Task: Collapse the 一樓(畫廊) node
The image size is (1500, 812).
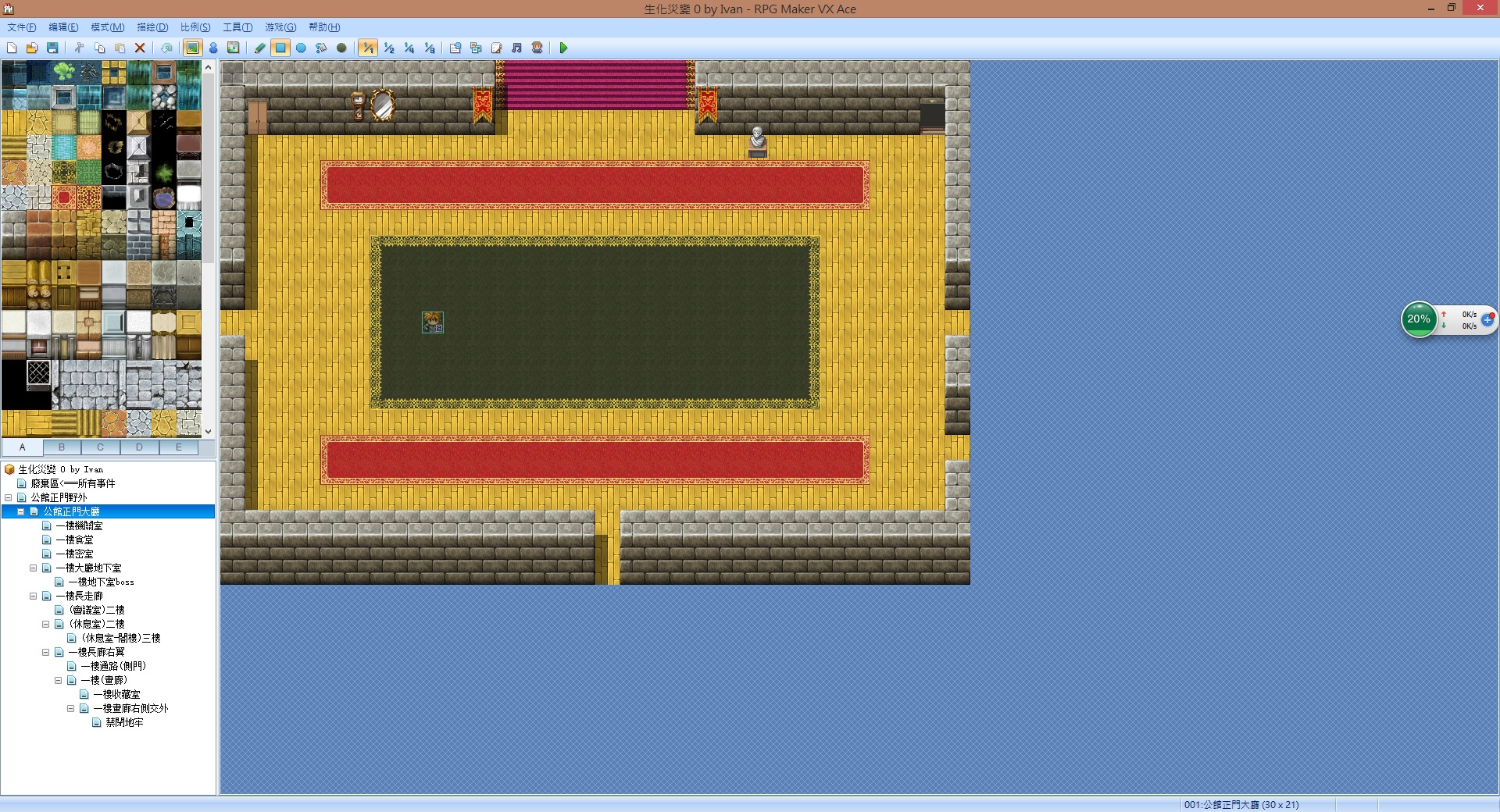Action: [59, 680]
